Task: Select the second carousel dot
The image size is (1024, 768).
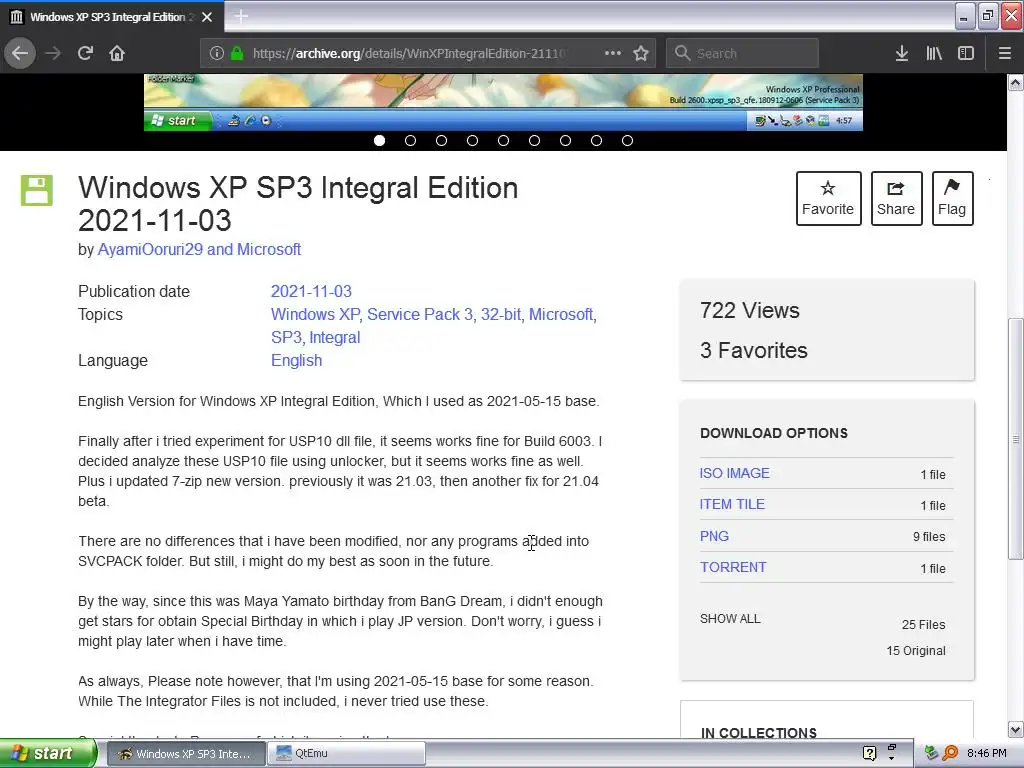Action: [410, 140]
